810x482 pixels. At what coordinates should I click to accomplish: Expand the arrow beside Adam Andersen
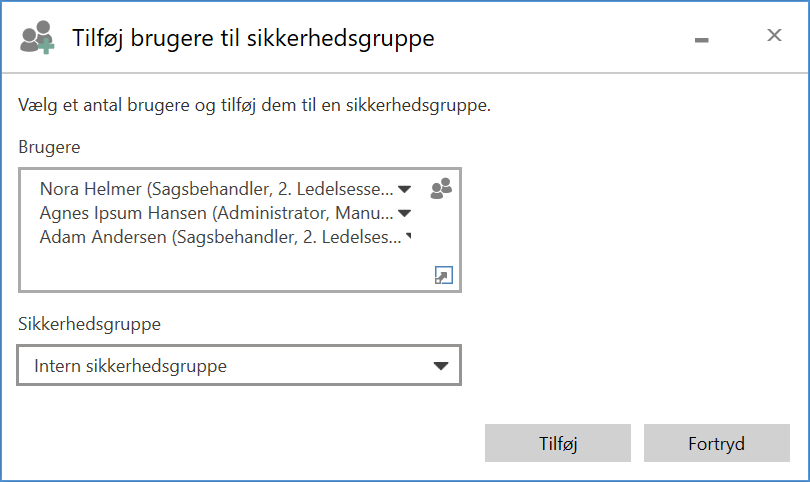click(x=408, y=237)
